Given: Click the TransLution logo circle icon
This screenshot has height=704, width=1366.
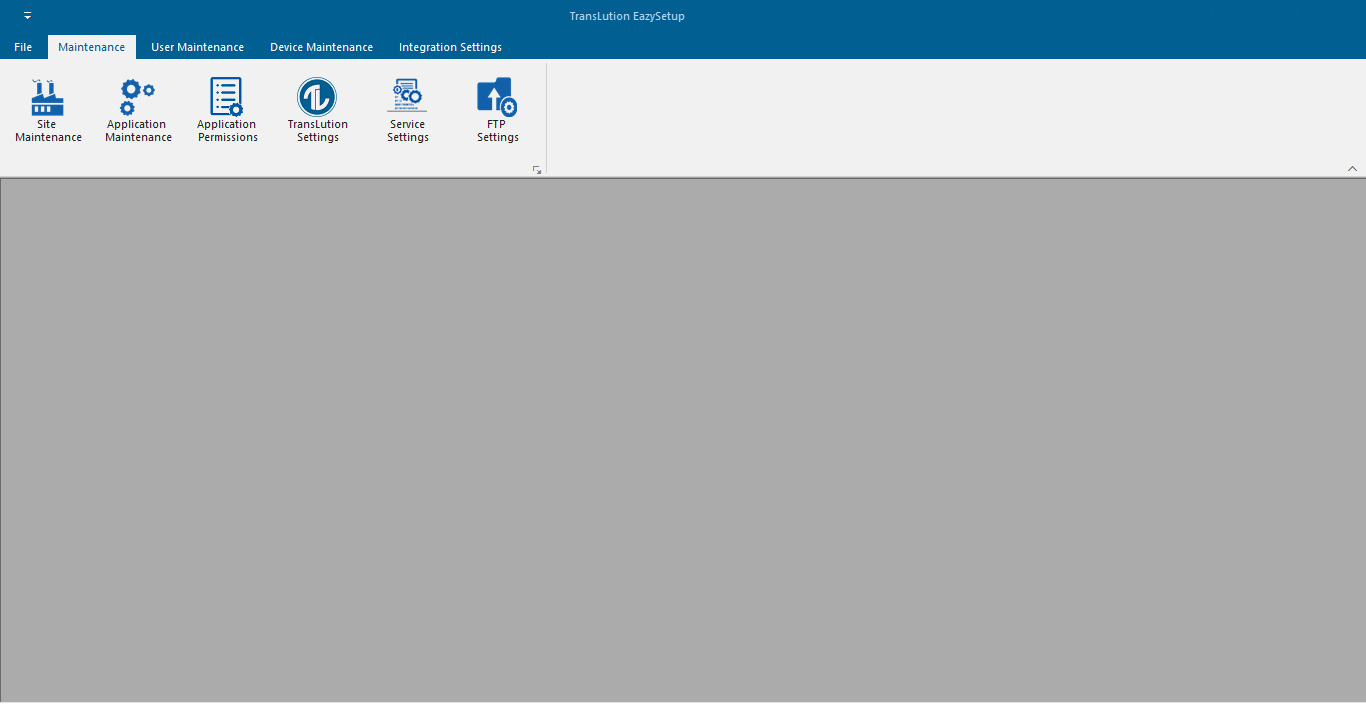Looking at the screenshot, I should (x=317, y=95).
